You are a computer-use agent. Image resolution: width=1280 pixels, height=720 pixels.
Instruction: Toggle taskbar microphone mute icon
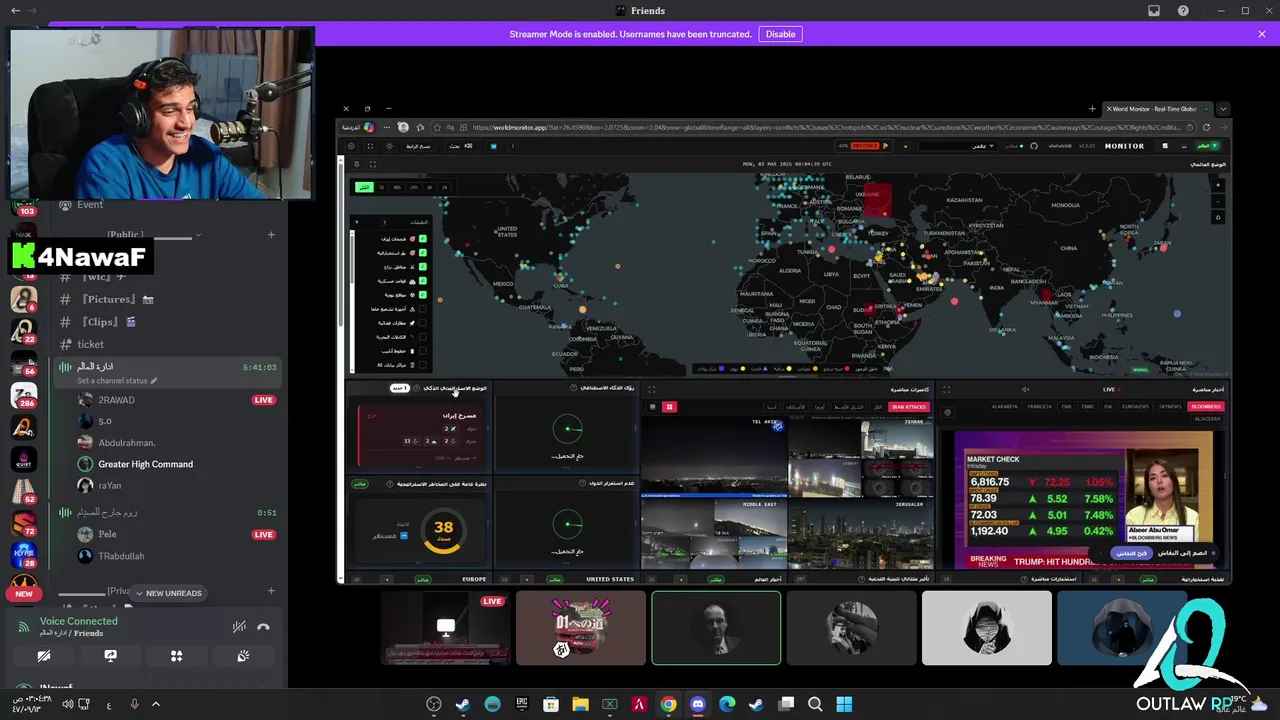coord(134,704)
